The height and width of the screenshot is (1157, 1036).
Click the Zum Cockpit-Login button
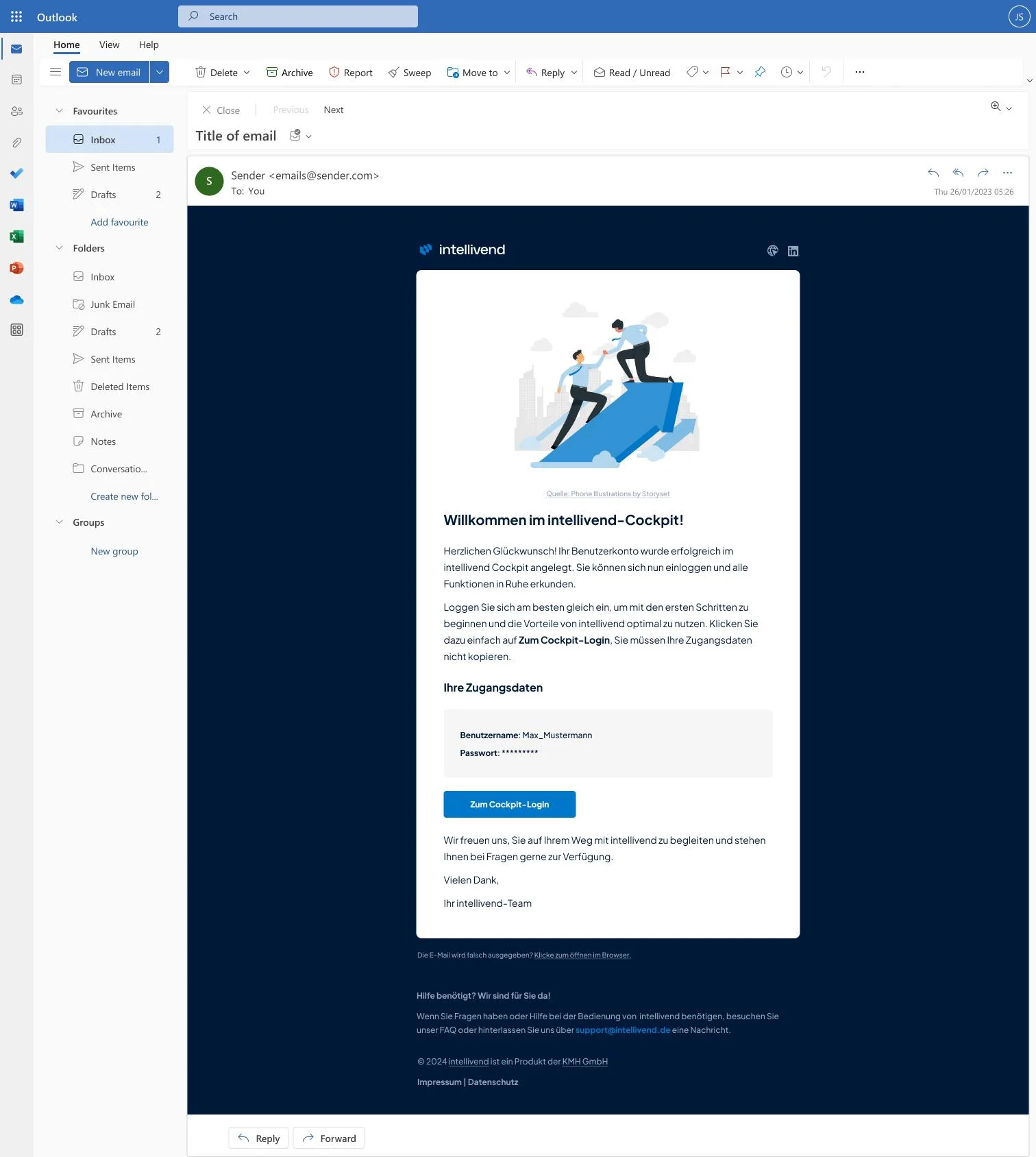pos(509,804)
